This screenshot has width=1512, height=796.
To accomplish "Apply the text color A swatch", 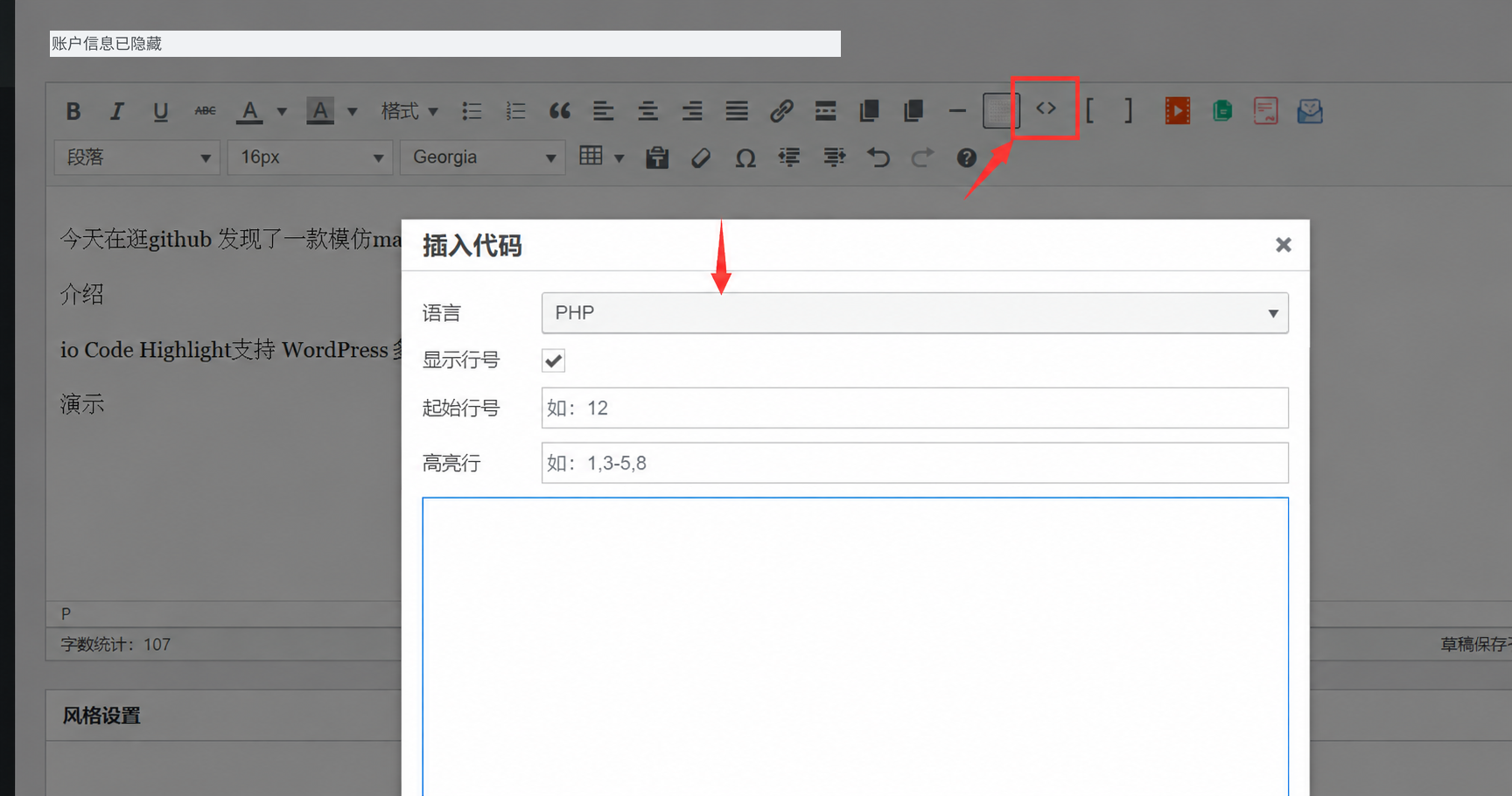I will click(249, 111).
